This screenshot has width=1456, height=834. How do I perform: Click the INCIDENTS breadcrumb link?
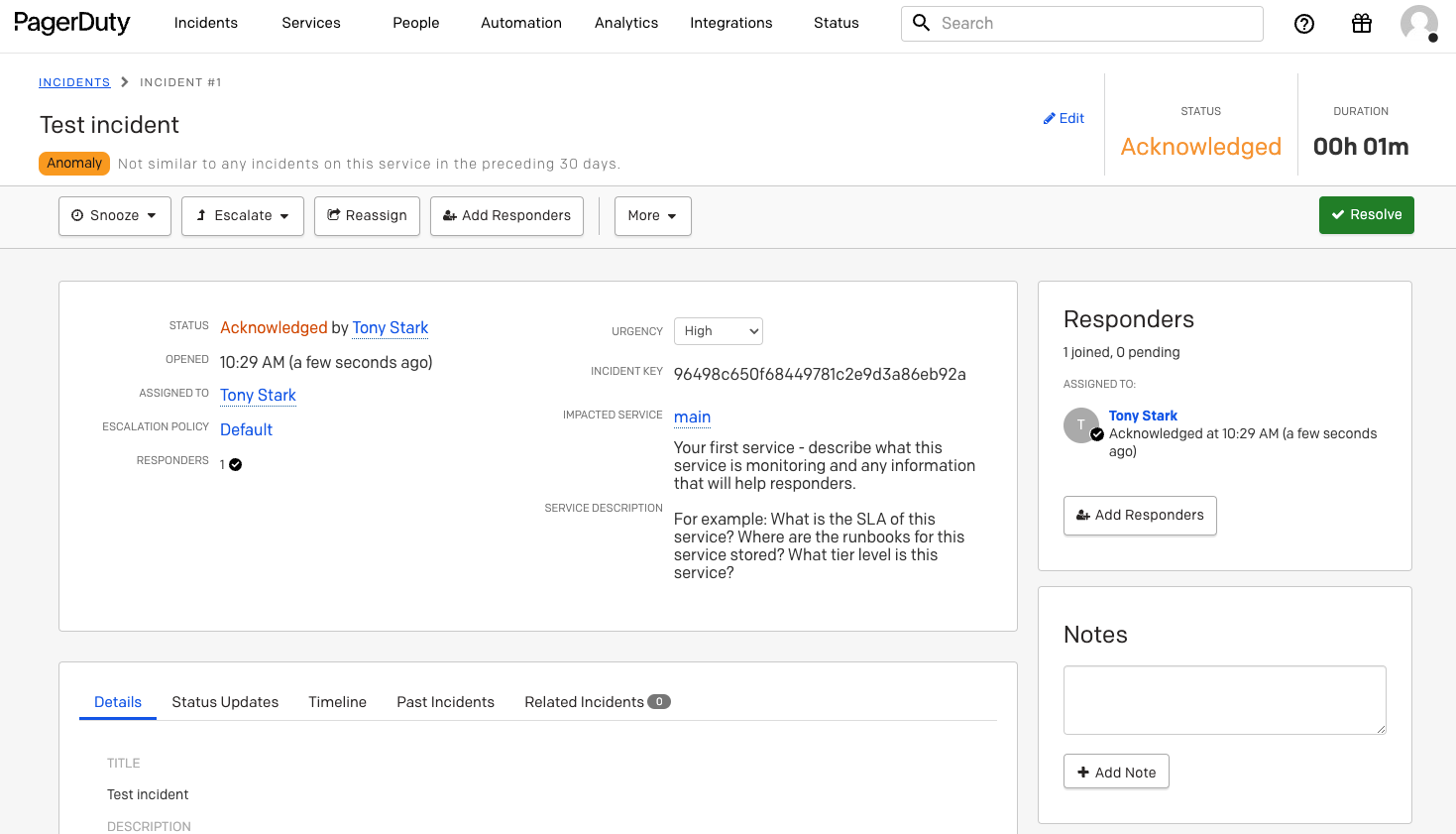coord(74,82)
